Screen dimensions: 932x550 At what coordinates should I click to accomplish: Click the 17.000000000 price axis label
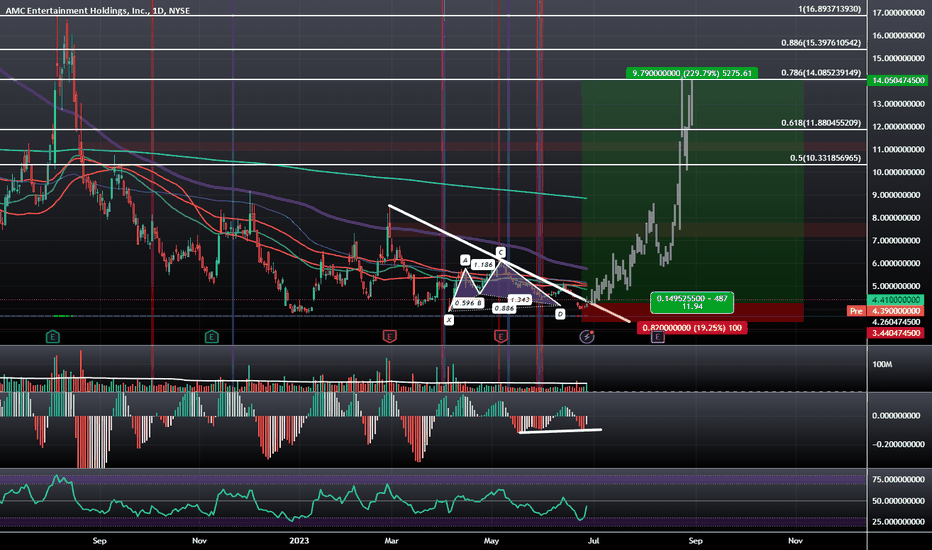898,12
